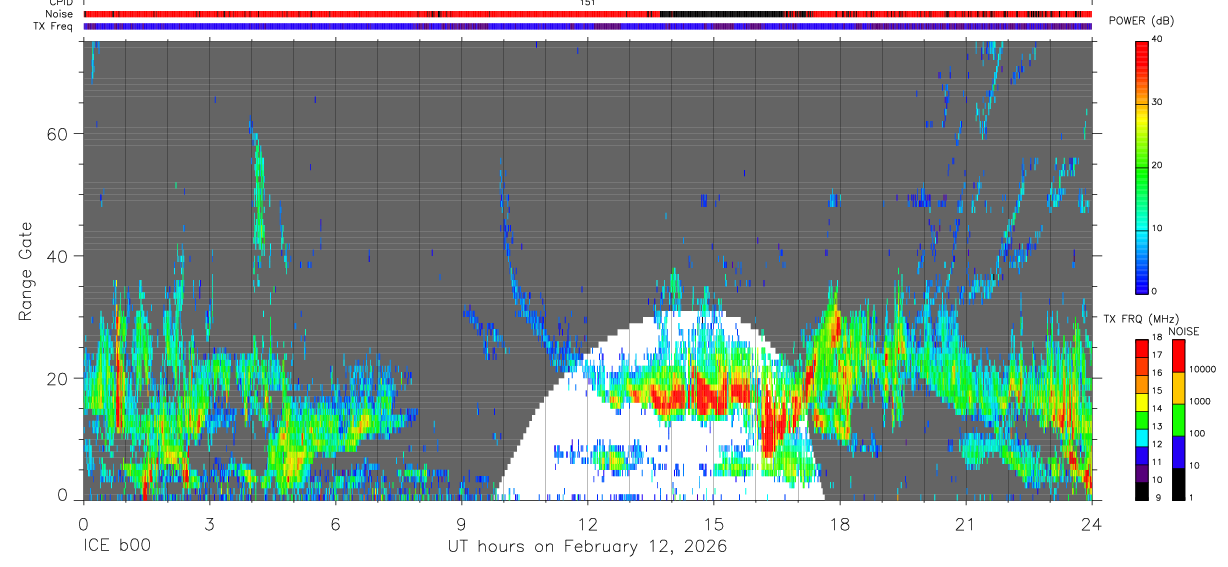Viewport: 1228px width, 567px height.
Task: Click the TX FRQ (MHz) color scale bar
Action: click(x=1142, y=420)
